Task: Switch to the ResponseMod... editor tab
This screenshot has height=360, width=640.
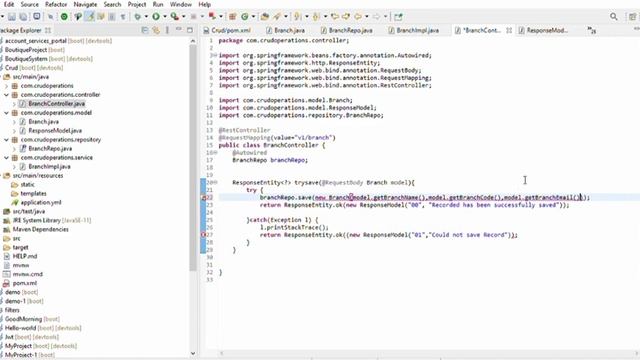Action: point(543,30)
